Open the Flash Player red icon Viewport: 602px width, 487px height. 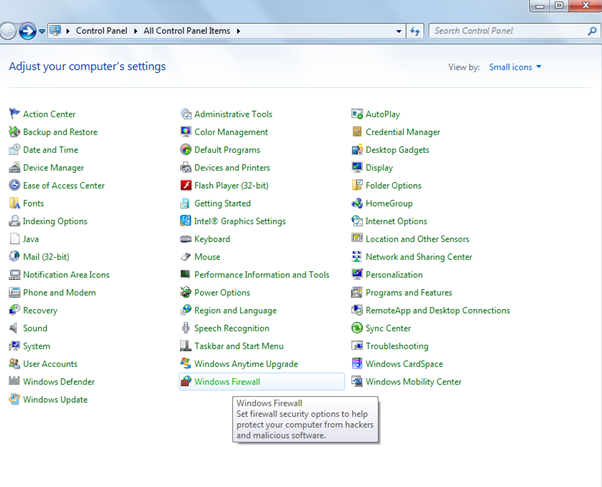[x=186, y=185]
